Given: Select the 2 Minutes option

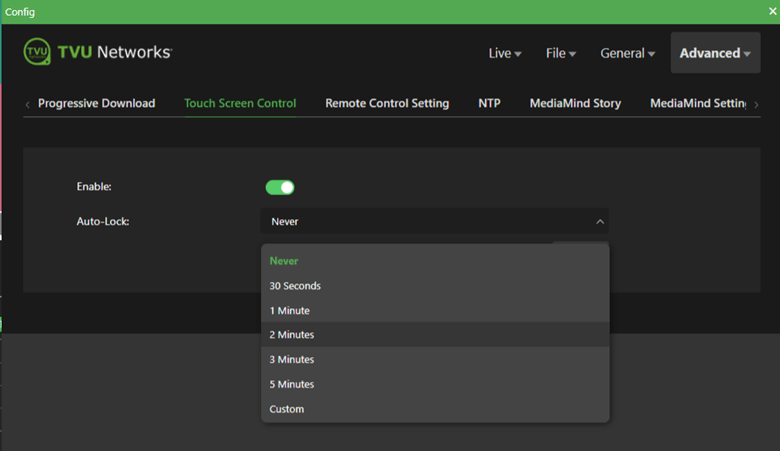Looking at the screenshot, I should tap(435, 335).
